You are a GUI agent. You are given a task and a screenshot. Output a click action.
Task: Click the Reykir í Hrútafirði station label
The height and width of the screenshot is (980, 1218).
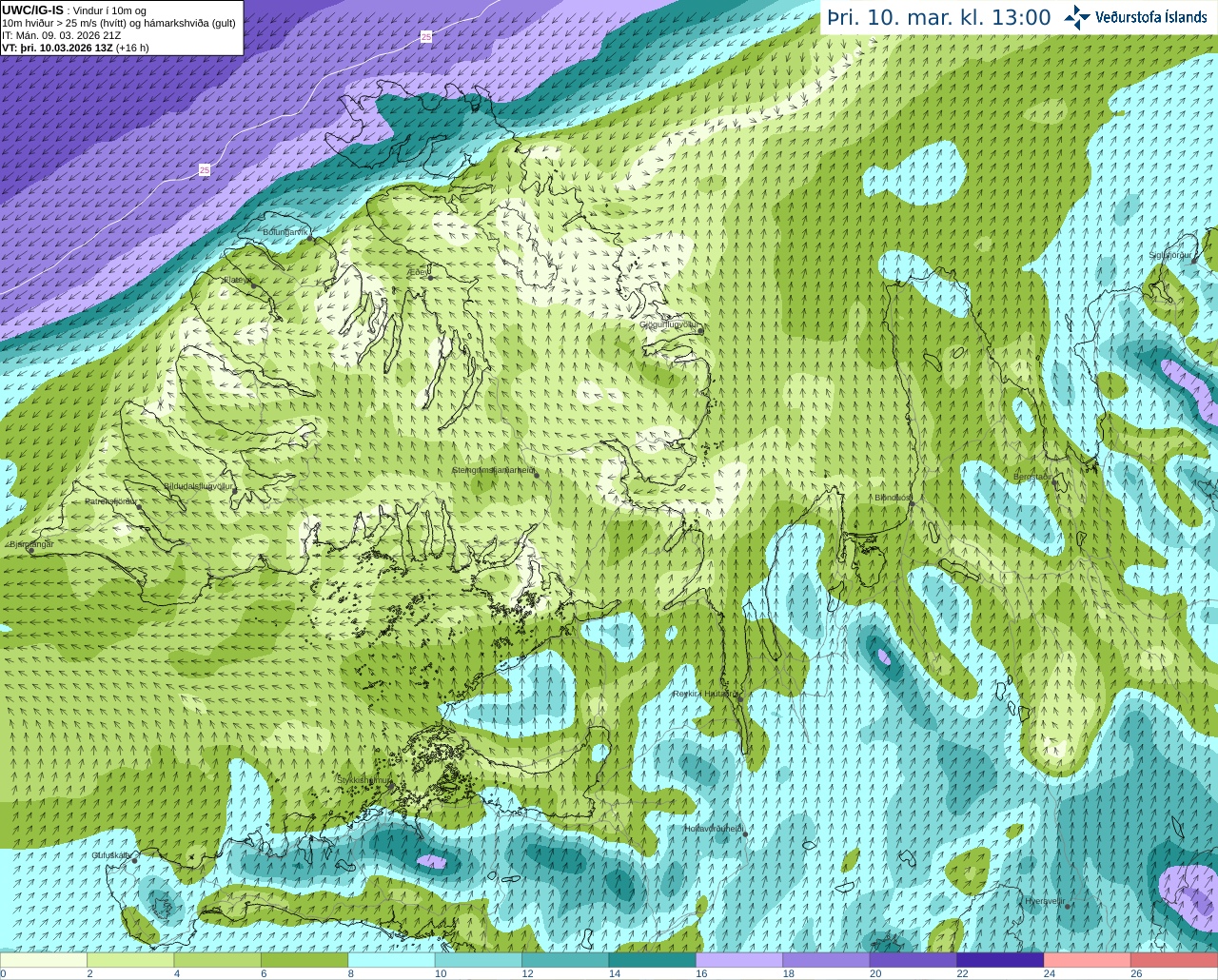click(706, 695)
